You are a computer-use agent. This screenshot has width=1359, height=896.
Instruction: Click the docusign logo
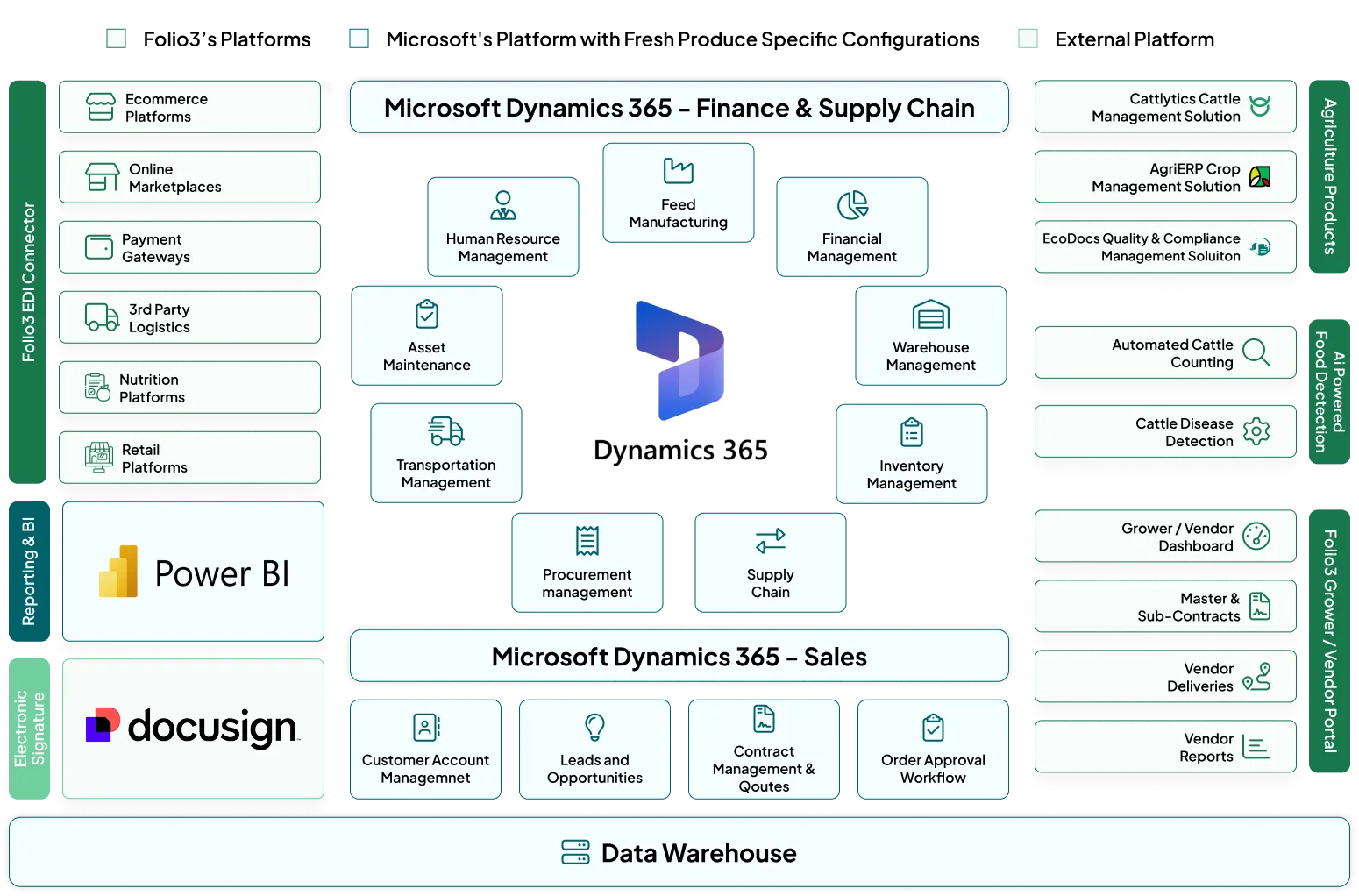(x=192, y=728)
